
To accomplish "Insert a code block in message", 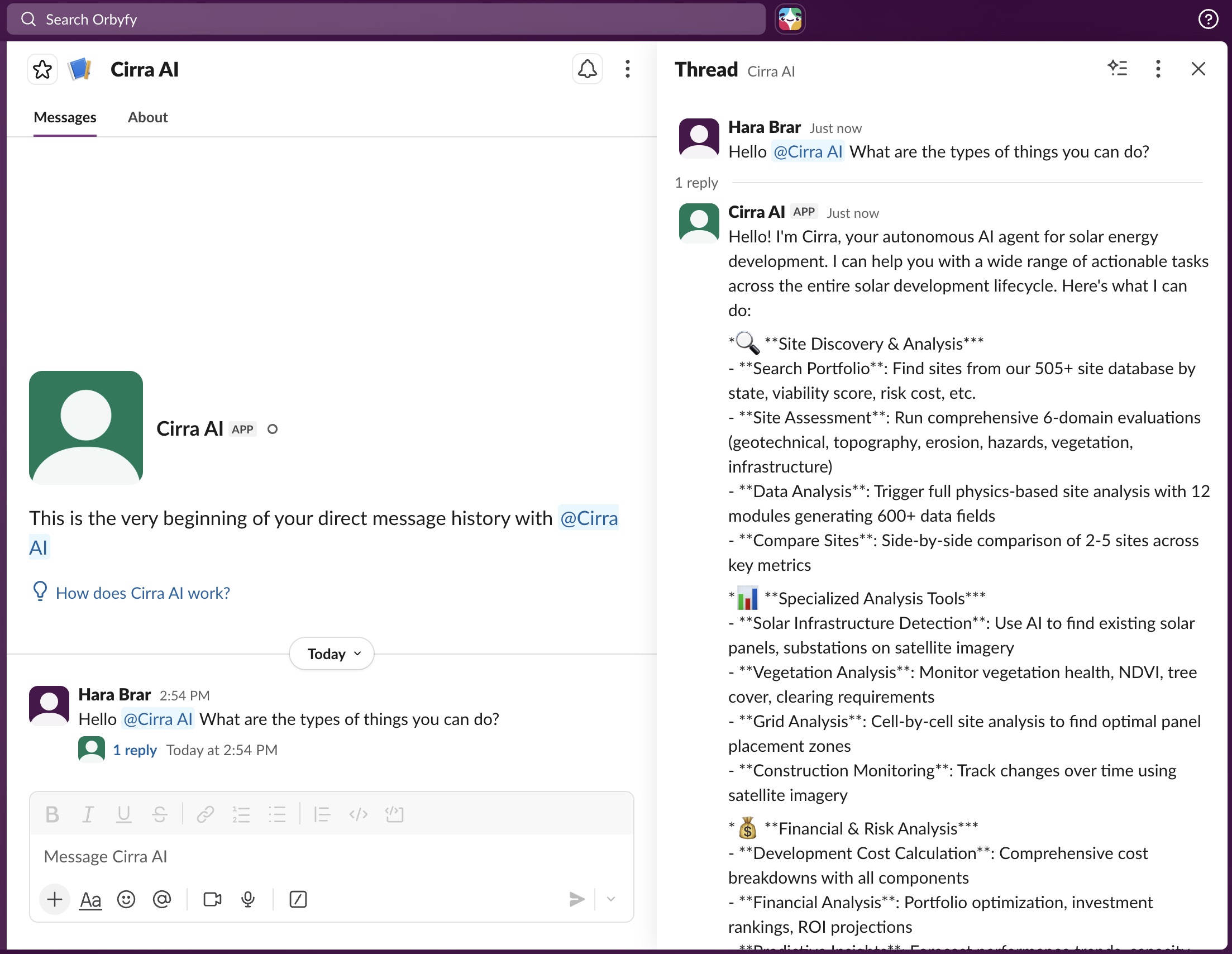I will (x=394, y=814).
